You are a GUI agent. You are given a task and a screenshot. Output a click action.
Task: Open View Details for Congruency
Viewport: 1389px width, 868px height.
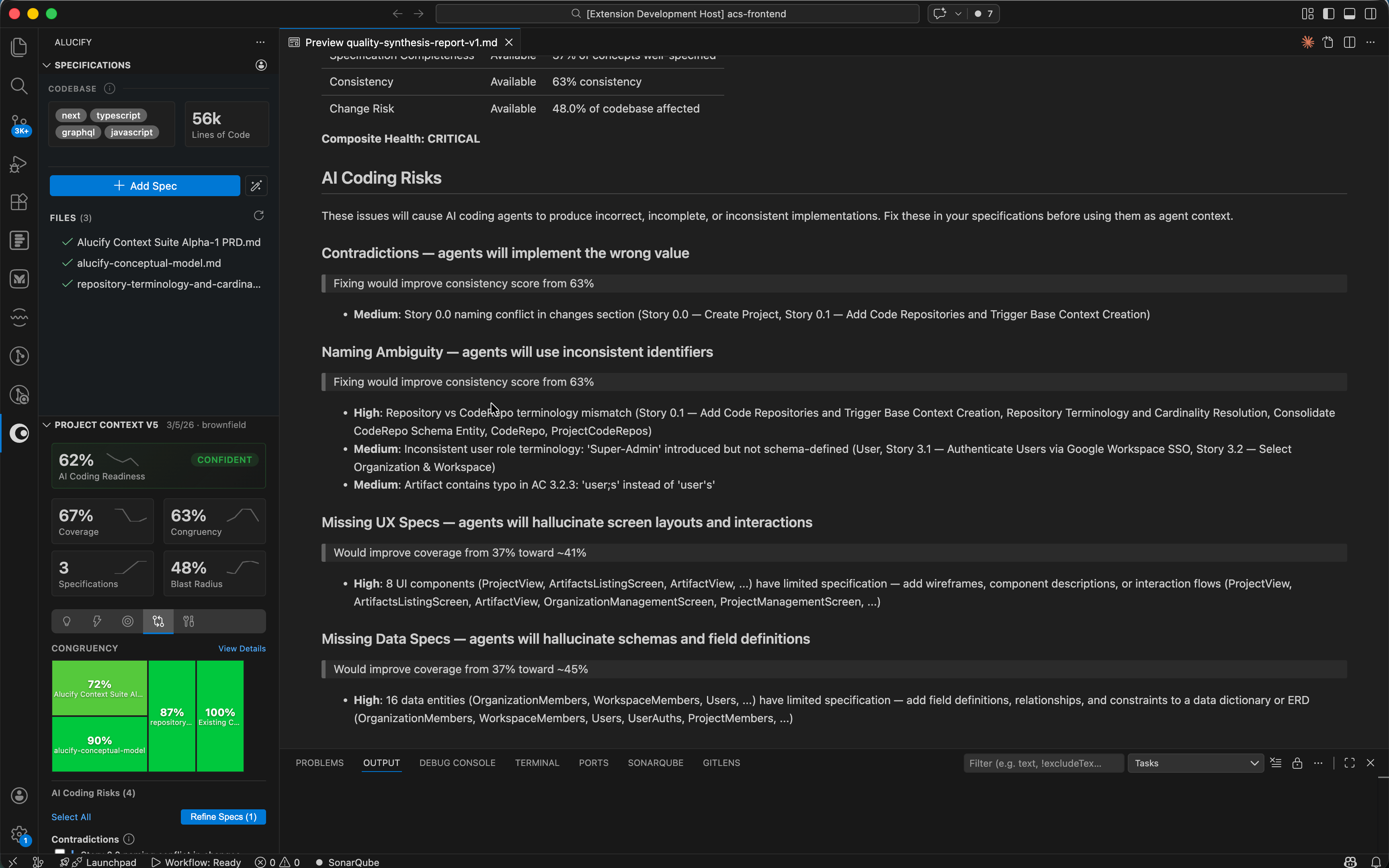pos(242,648)
